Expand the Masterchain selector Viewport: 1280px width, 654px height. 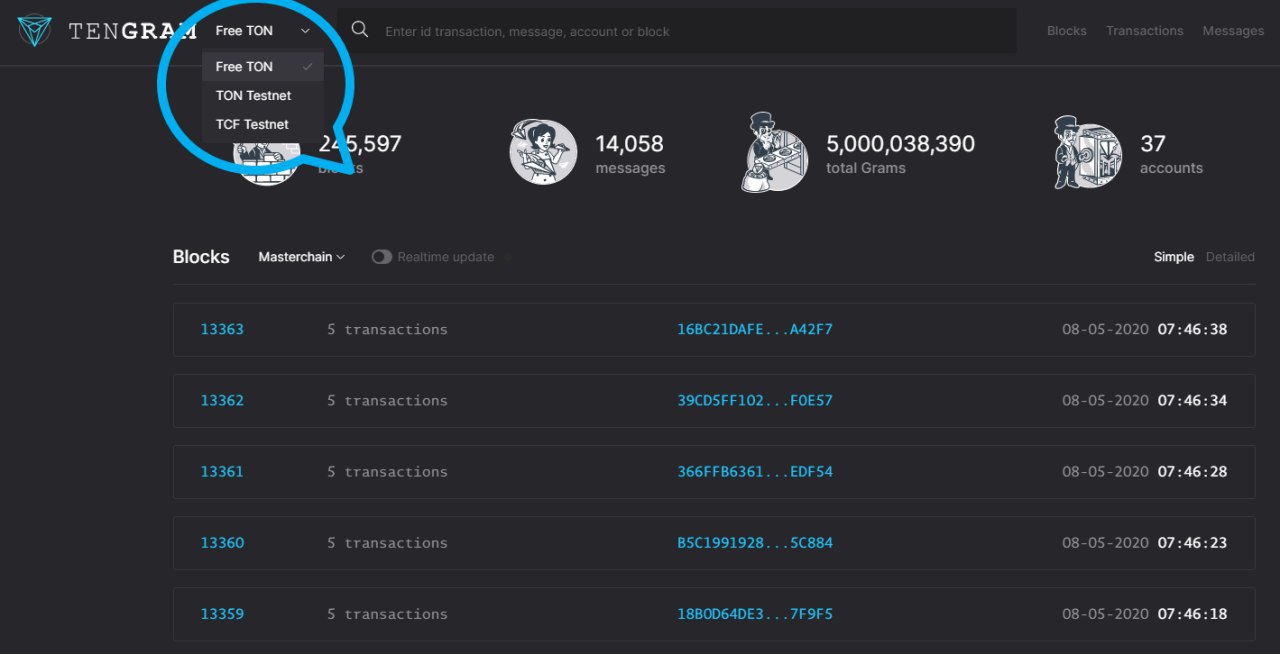[301, 257]
